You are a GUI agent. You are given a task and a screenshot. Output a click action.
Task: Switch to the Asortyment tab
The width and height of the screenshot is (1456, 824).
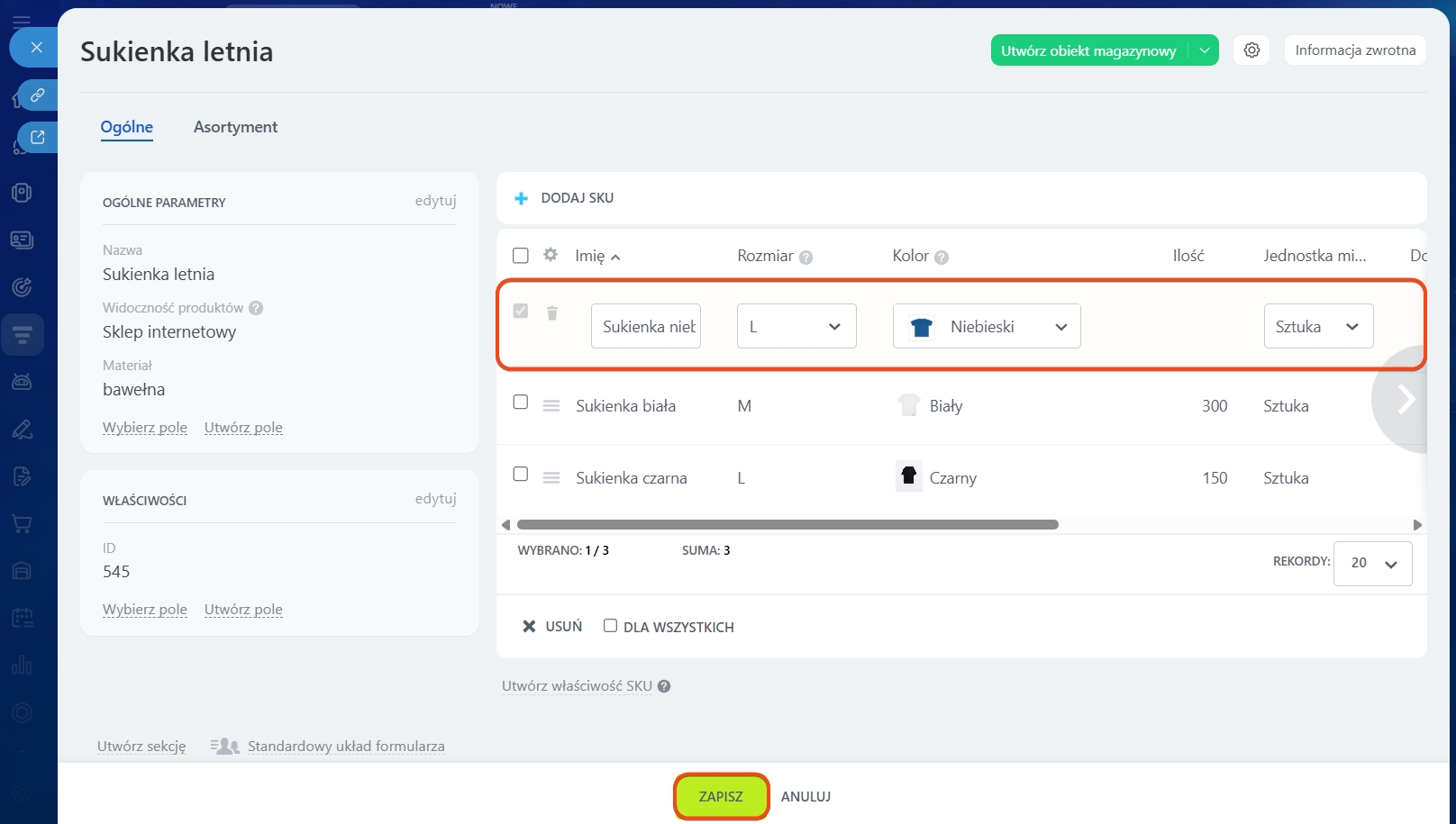235,127
